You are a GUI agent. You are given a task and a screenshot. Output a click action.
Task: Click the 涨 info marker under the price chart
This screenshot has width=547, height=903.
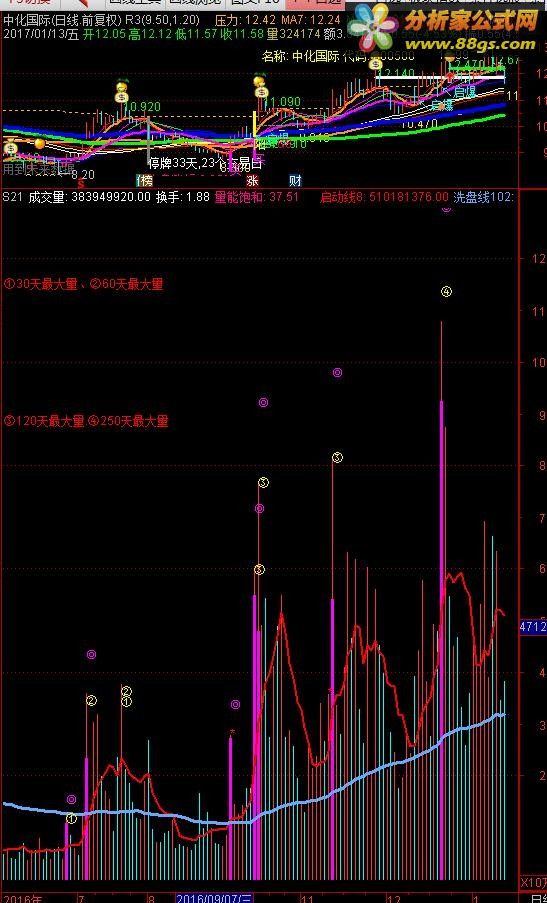253,180
